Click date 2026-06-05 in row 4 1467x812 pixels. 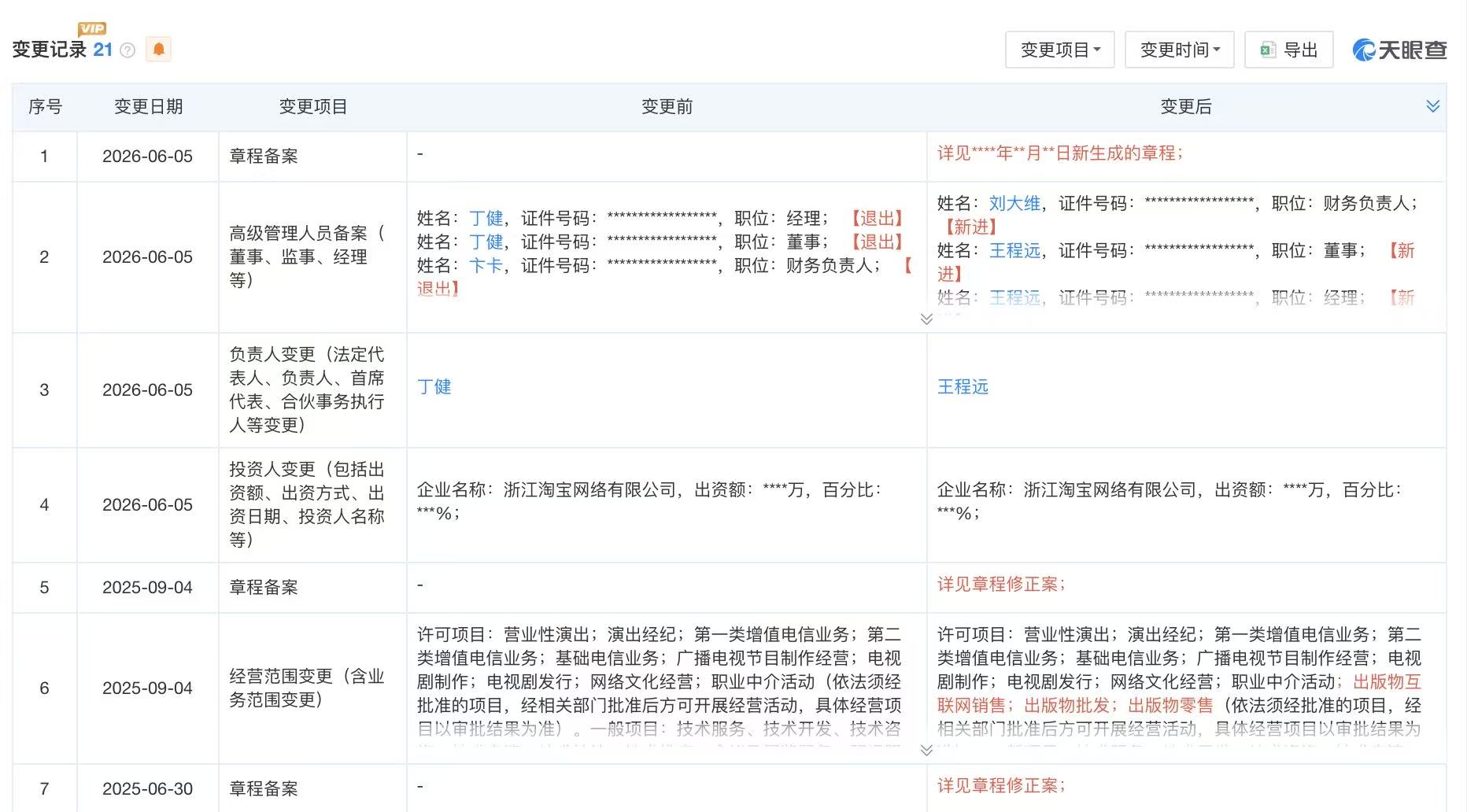(147, 504)
